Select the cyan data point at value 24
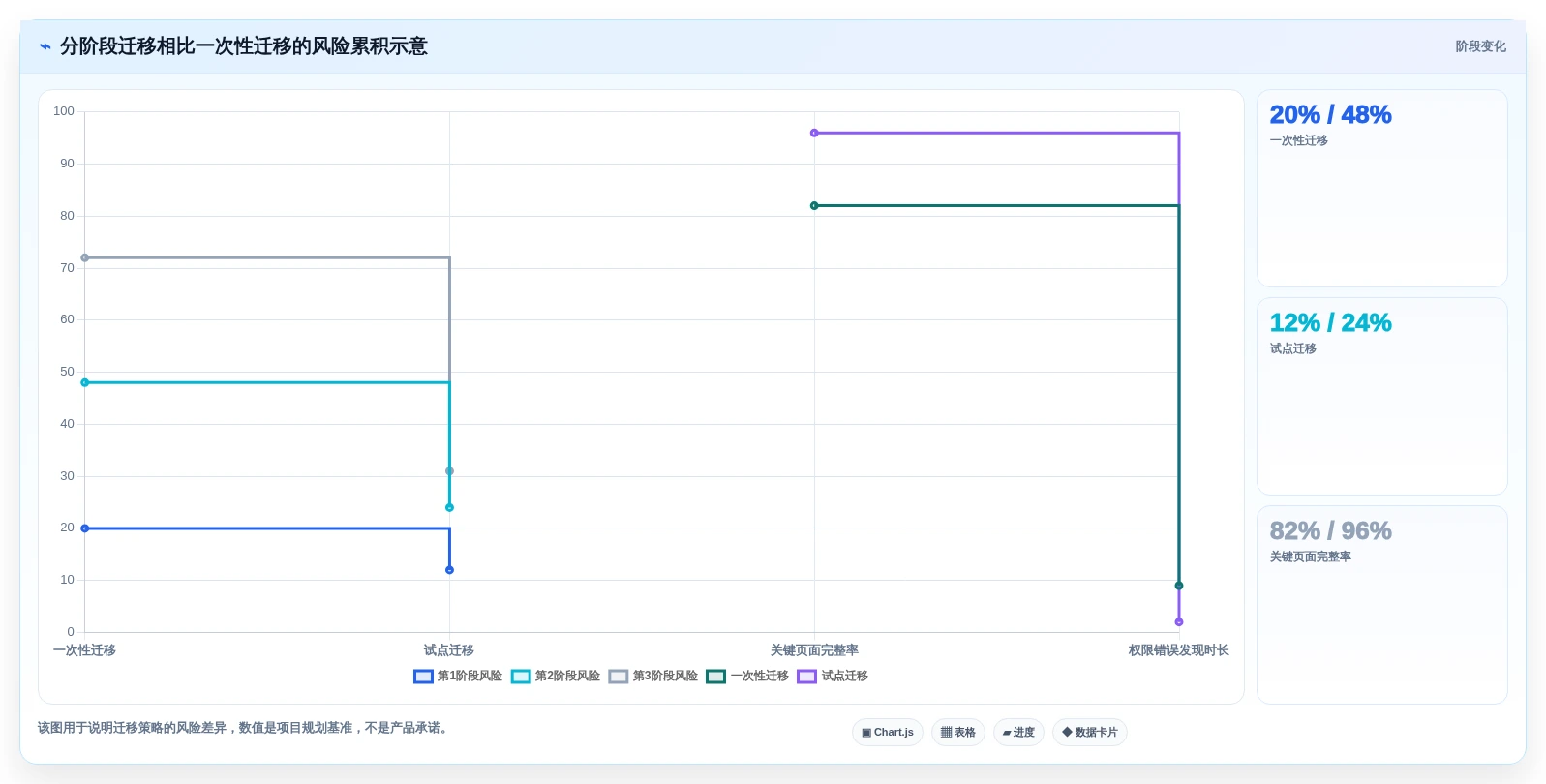Viewport: 1546px width, 784px height. point(449,507)
